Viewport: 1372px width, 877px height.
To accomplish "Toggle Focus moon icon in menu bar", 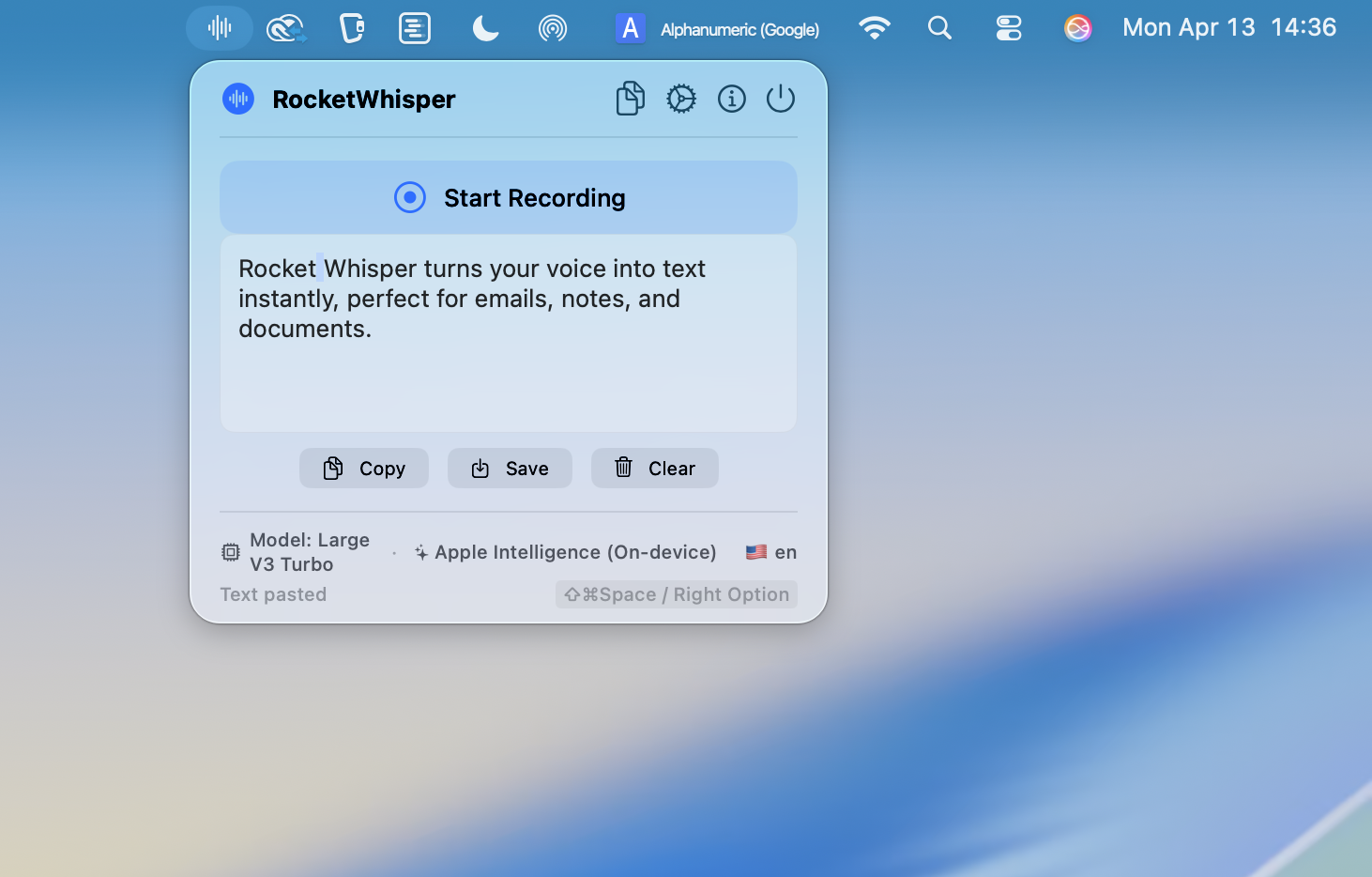I will point(485,29).
